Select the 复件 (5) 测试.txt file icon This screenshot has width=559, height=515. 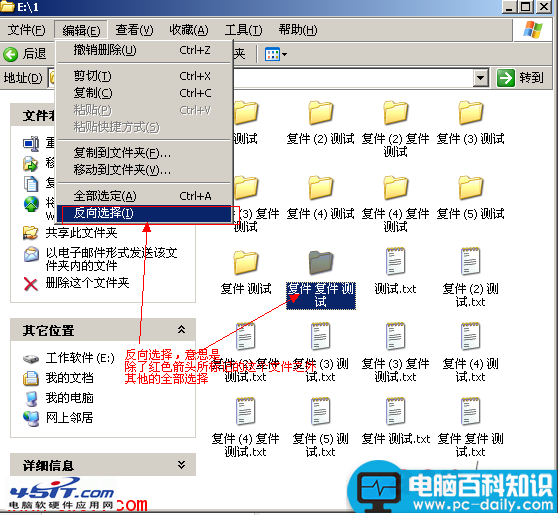(320, 411)
